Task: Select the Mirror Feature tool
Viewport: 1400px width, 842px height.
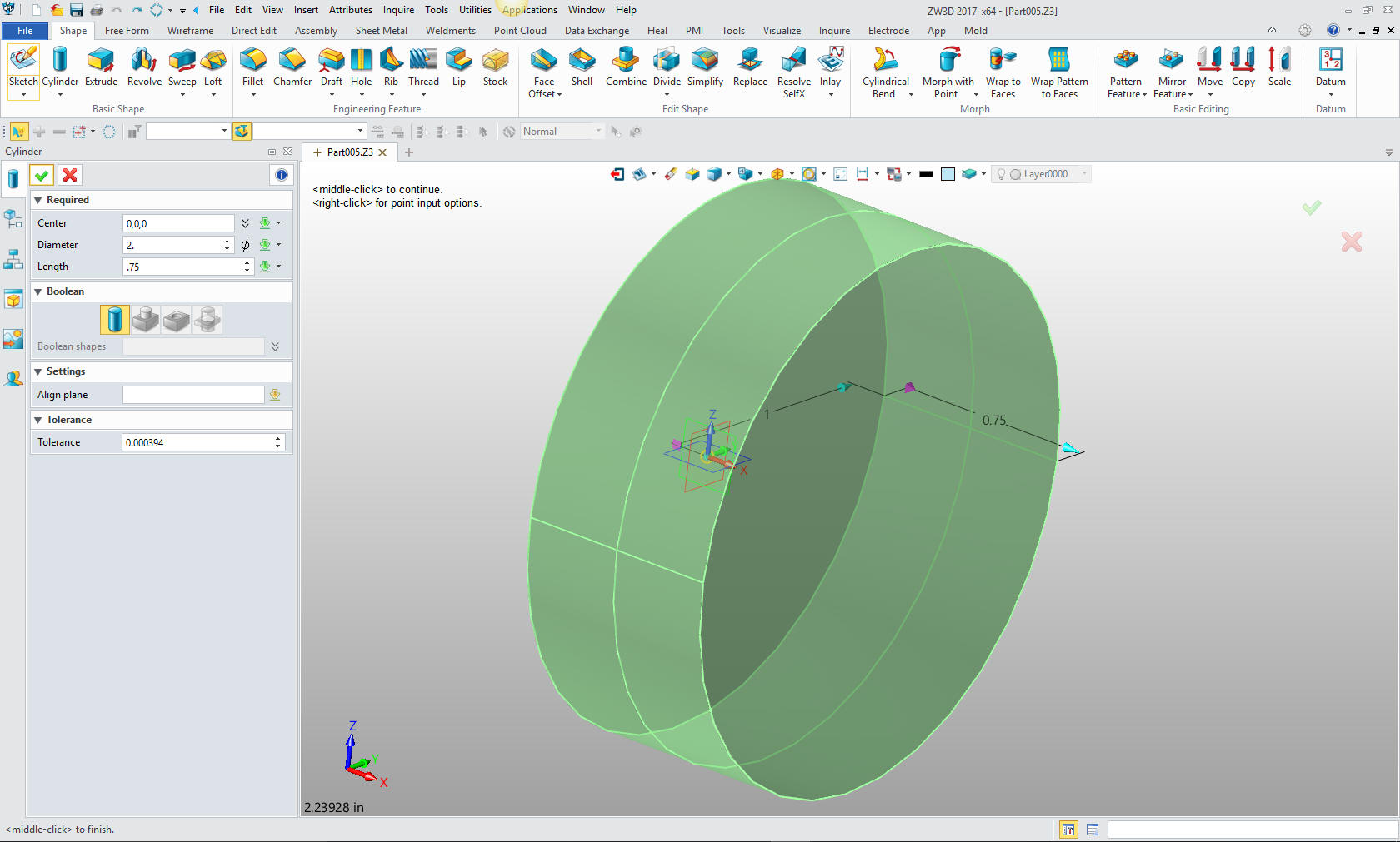Action: 1172,72
